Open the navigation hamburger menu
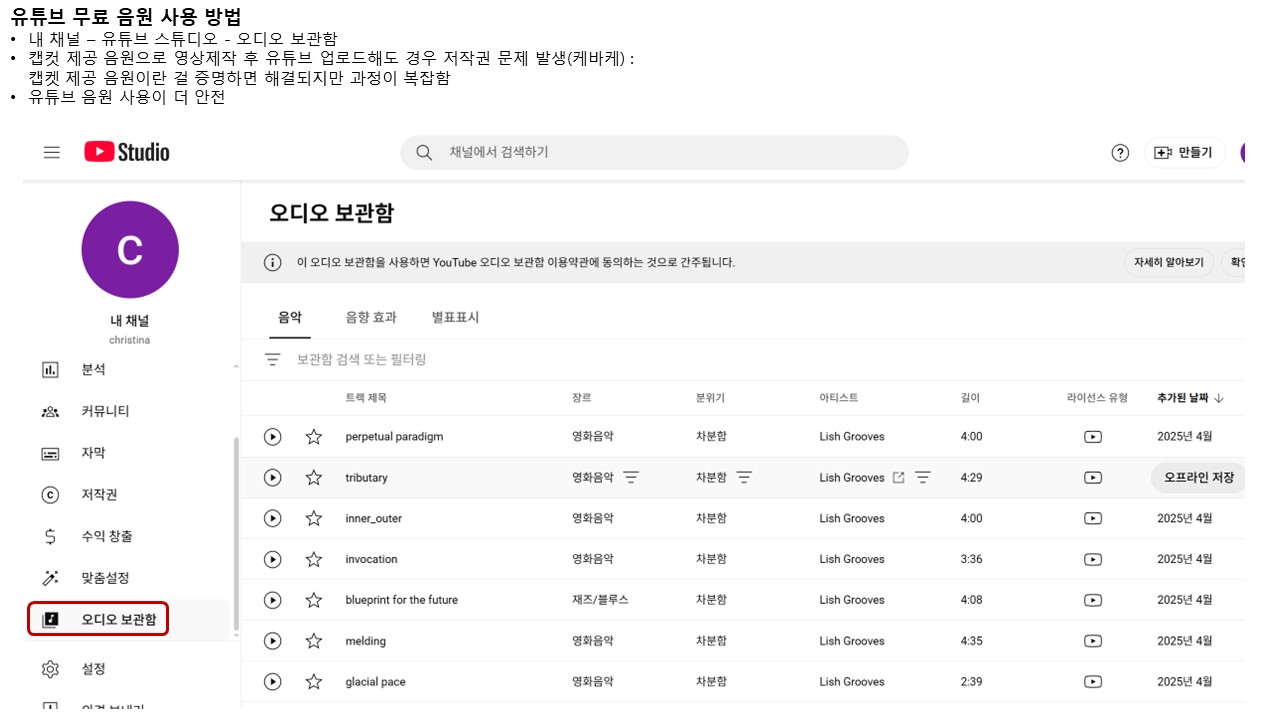 pyautogui.click(x=51, y=152)
